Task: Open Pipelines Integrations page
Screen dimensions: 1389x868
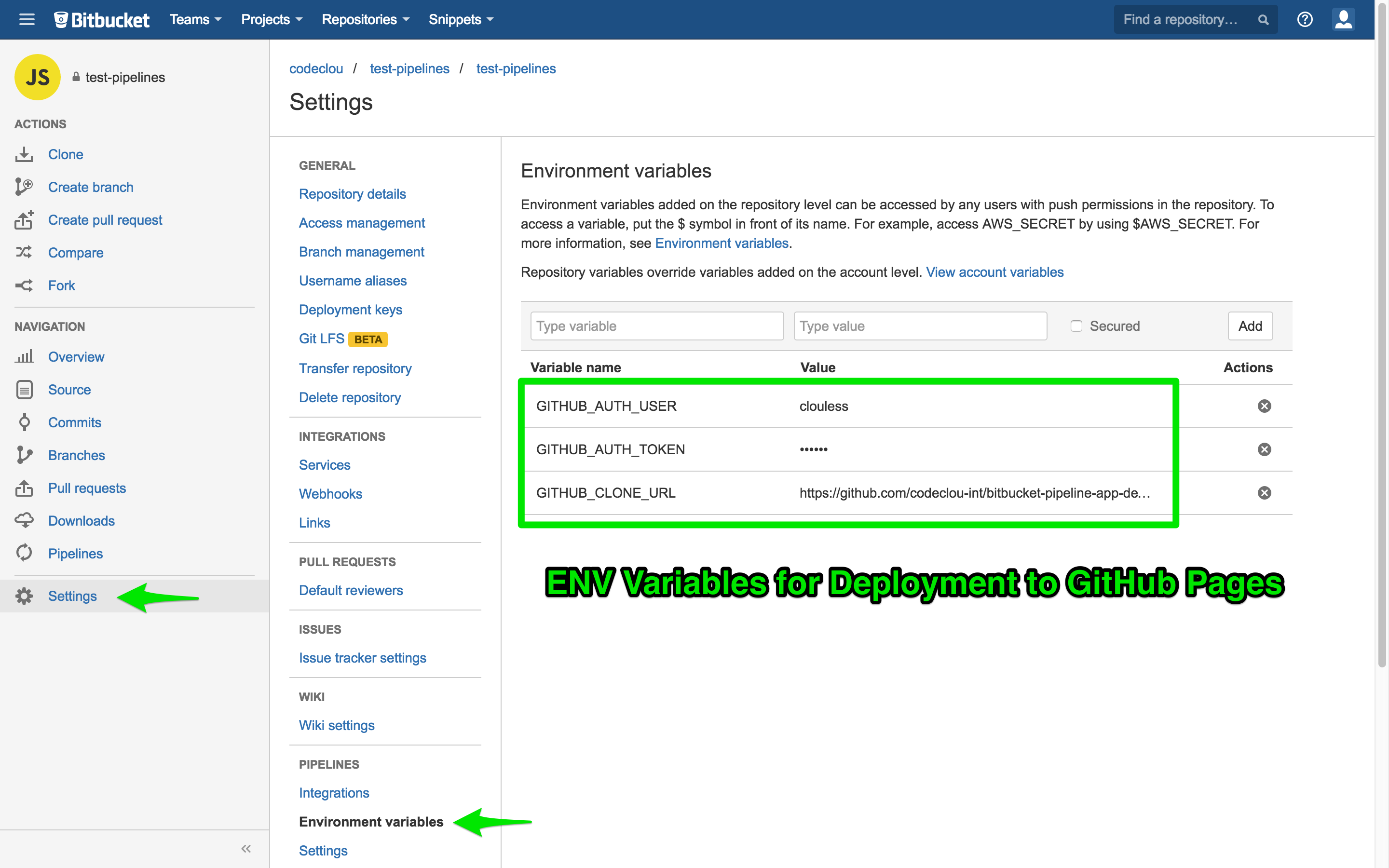Action: pos(333,793)
